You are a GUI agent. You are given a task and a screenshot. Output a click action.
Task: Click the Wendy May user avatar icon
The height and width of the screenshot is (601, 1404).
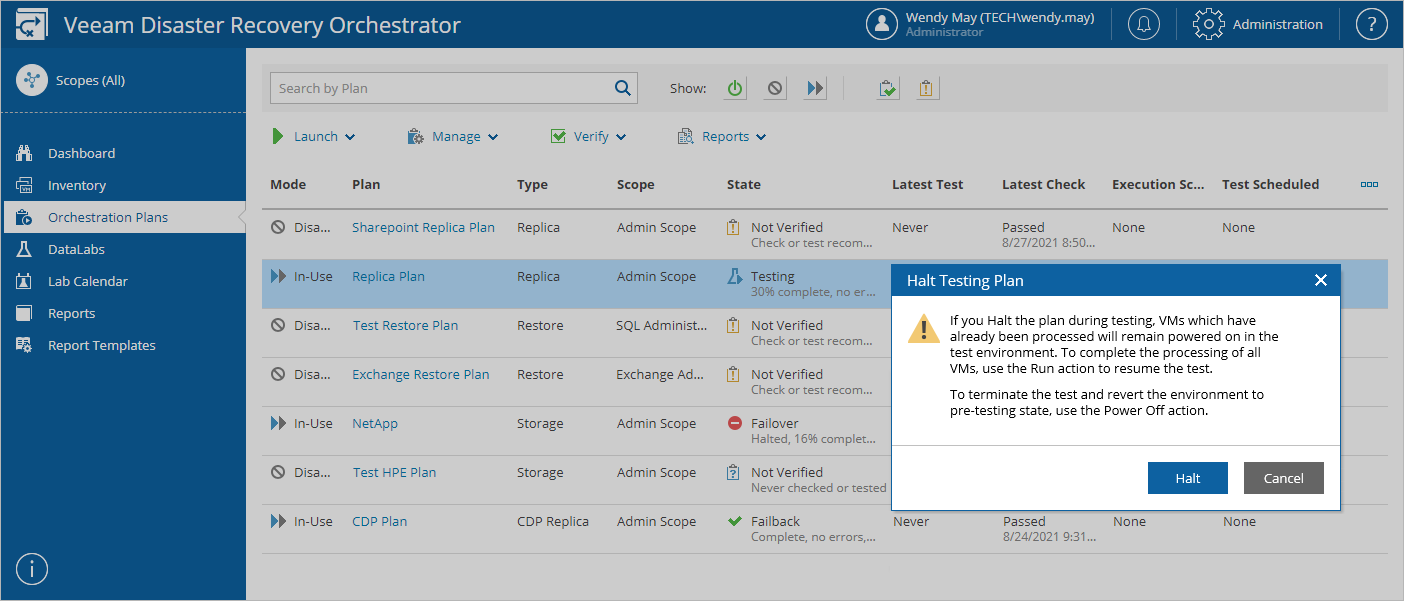(x=882, y=25)
